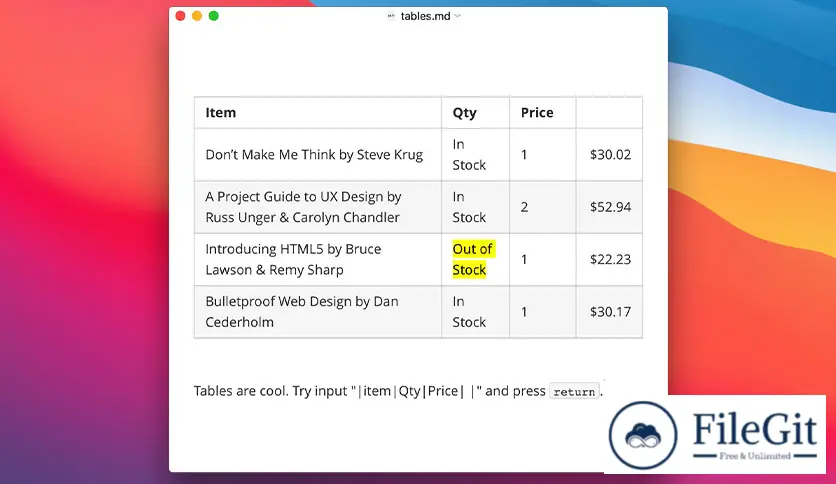The height and width of the screenshot is (484, 836).
Task: Minimize the window using the yellow button
Action: click(x=197, y=16)
